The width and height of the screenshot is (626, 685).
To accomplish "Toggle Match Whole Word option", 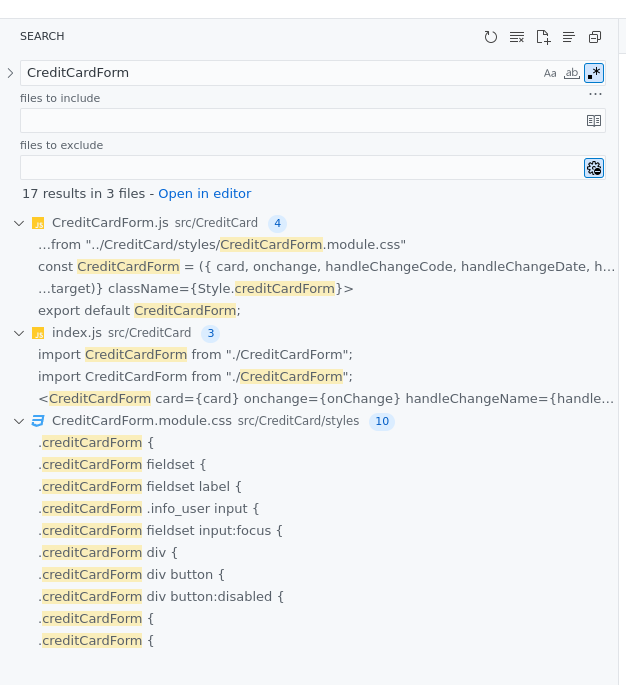I will click(572, 73).
